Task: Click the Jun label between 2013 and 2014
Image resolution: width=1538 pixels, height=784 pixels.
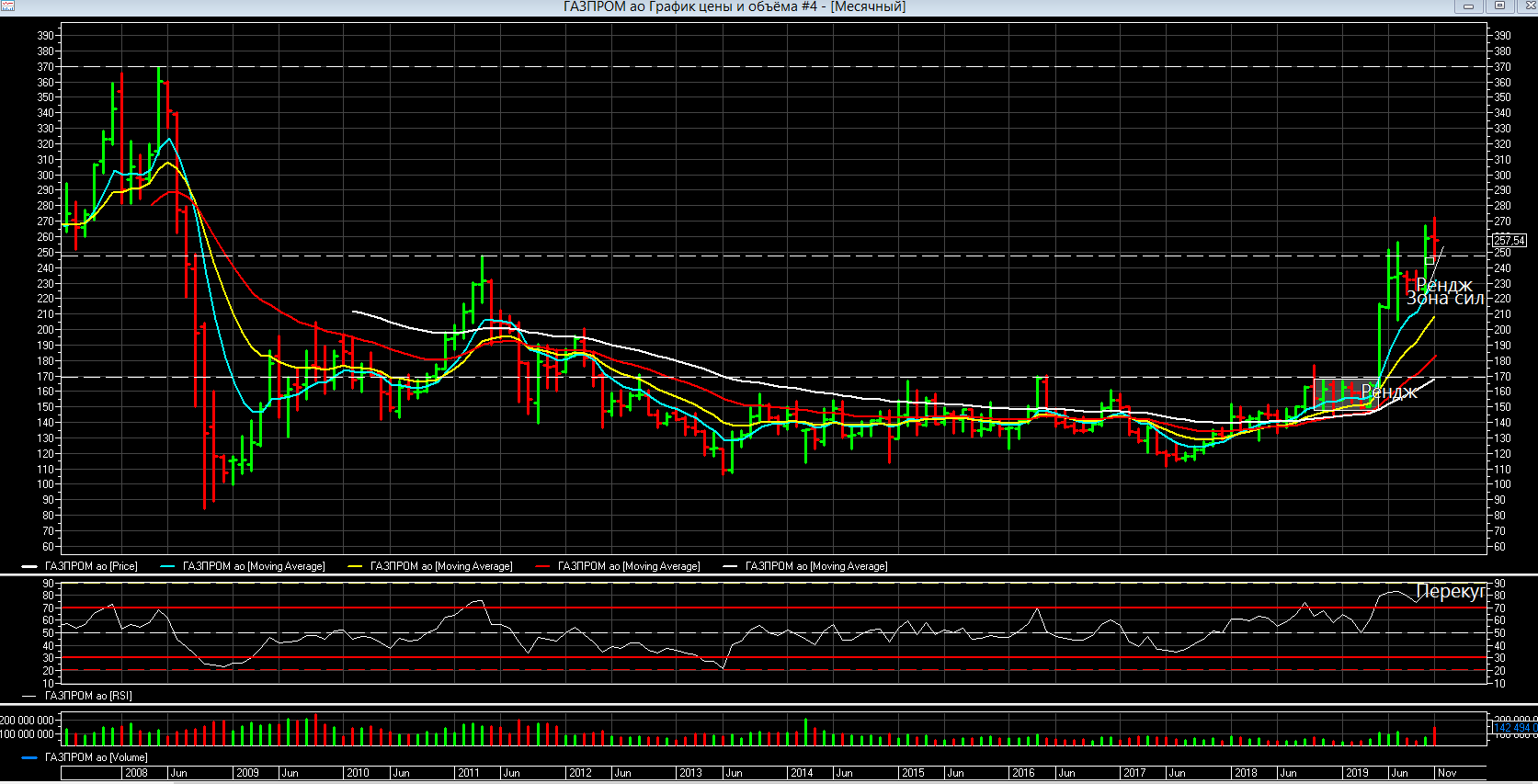Action: click(734, 773)
